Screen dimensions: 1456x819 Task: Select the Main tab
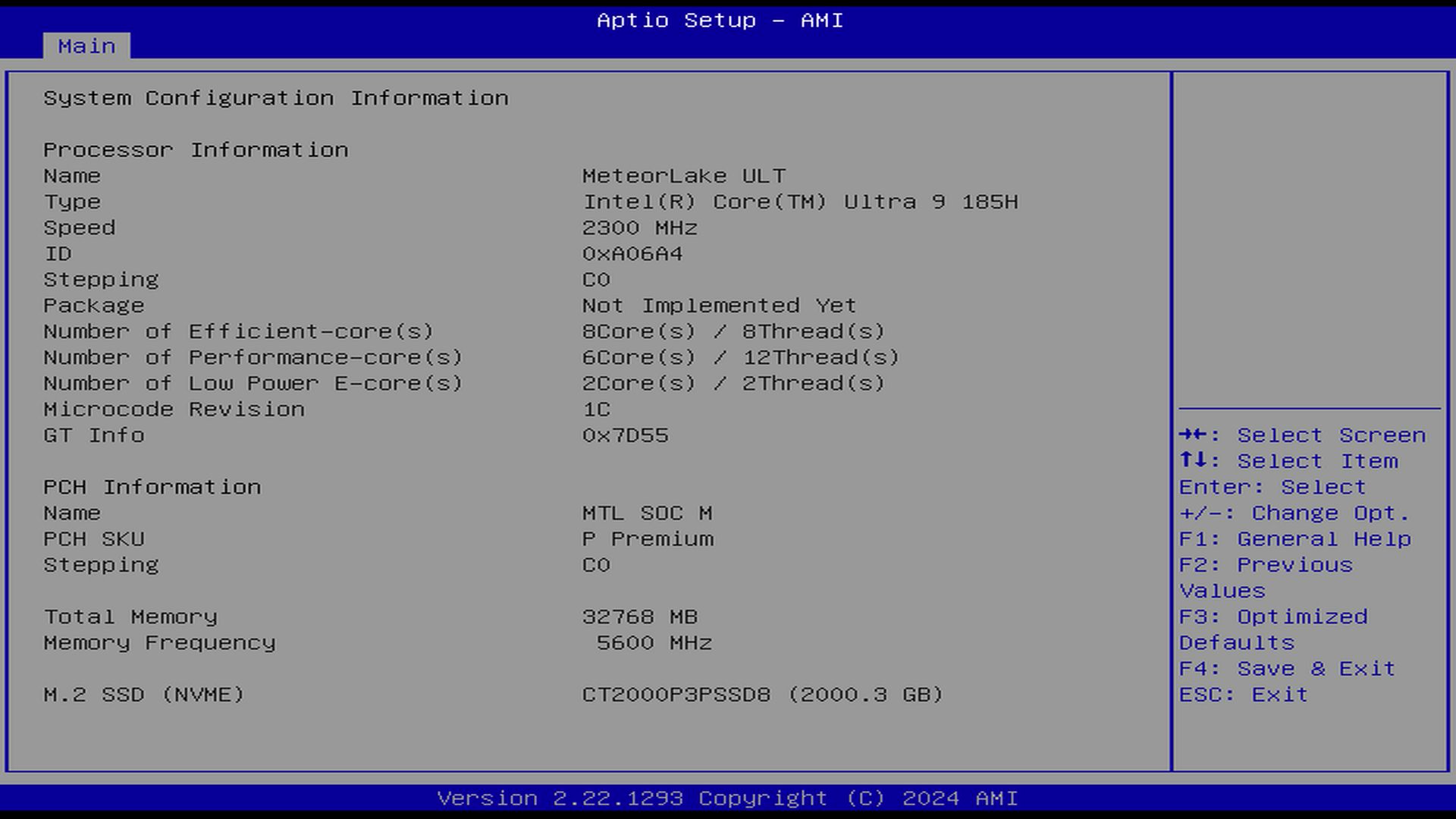click(86, 46)
